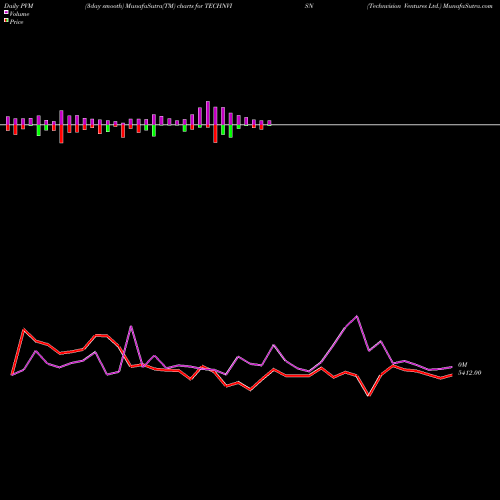The image size is (500, 500).
Task: Click the '0M' volume value label
Action: (463, 365)
